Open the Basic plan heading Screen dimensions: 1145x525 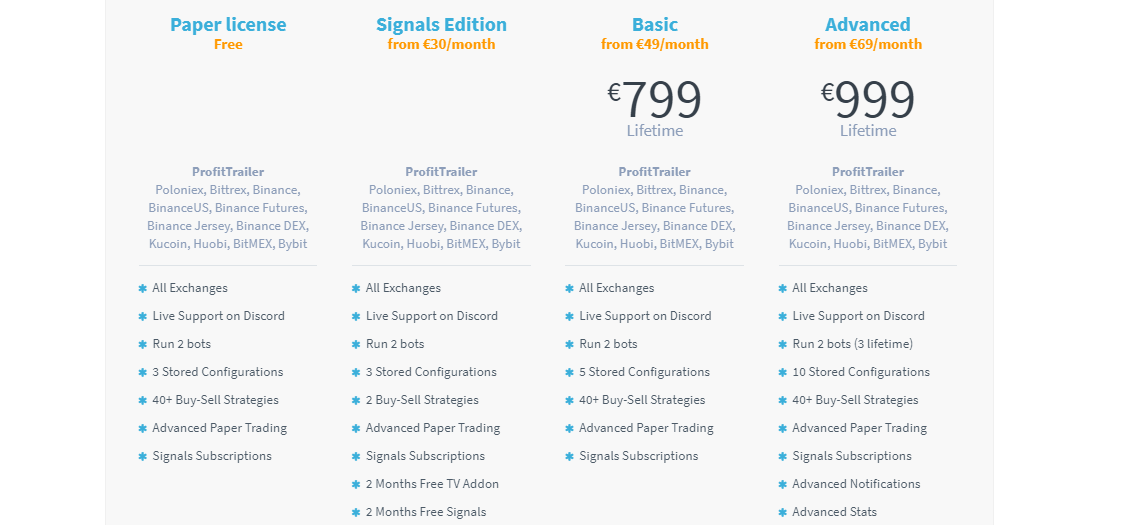654,25
